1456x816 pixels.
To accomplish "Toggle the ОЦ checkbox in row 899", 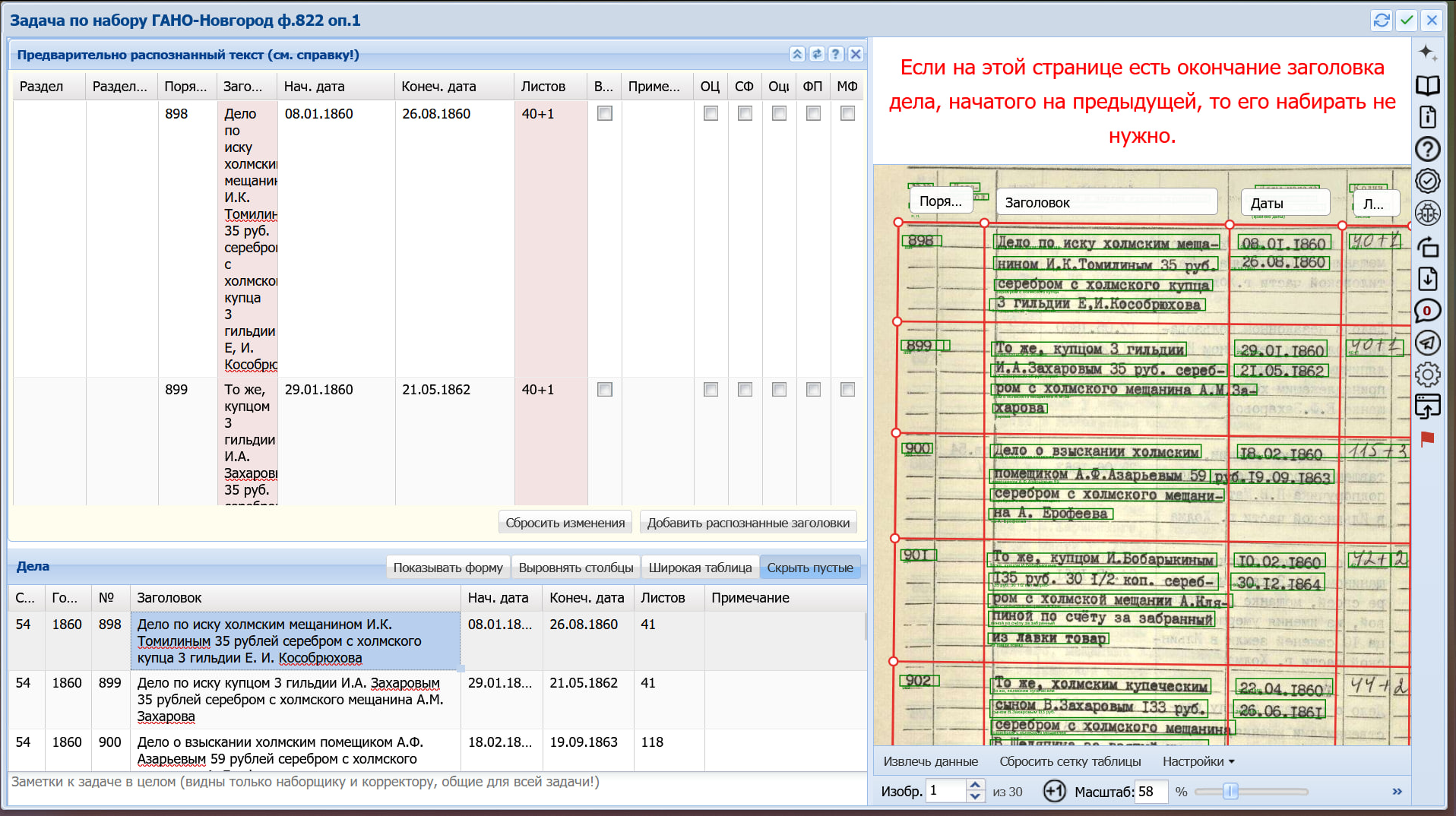I will (x=711, y=389).
